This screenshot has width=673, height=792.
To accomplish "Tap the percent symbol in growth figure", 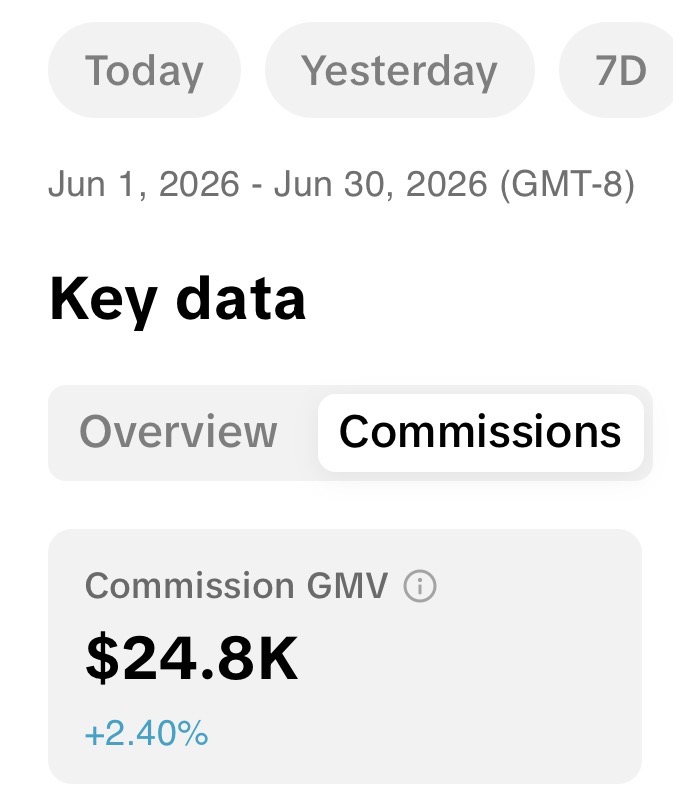I will pyautogui.click(x=193, y=733).
